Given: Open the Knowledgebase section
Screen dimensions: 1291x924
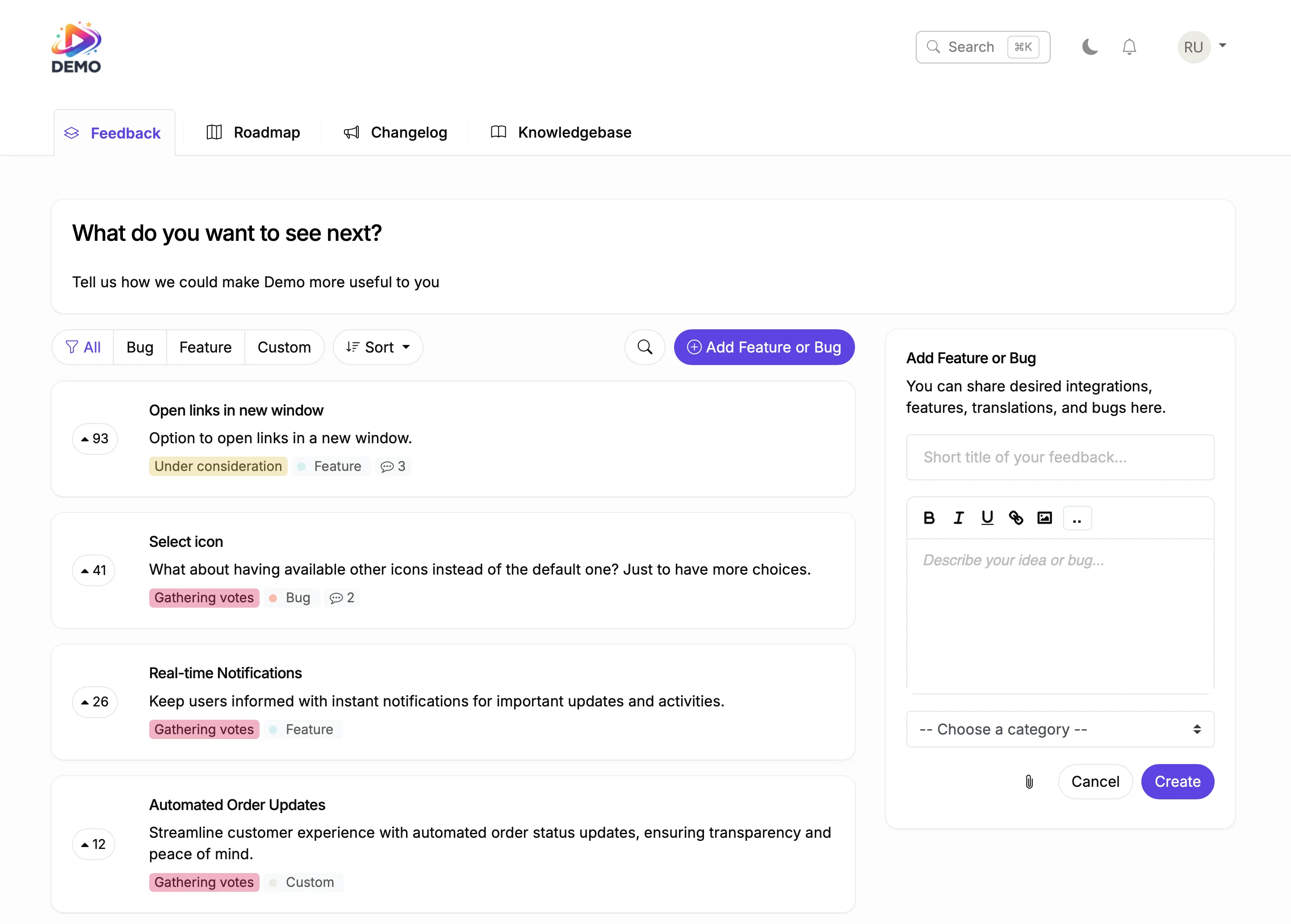Looking at the screenshot, I should [560, 132].
